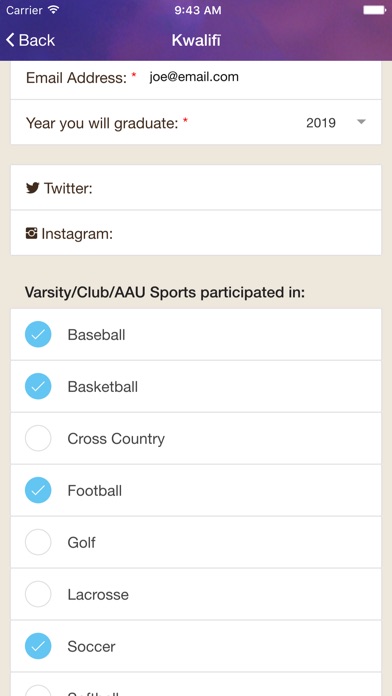Screen dimensions: 392x696
Task: Uncheck the Basketball sport option
Action: click(x=196, y=387)
